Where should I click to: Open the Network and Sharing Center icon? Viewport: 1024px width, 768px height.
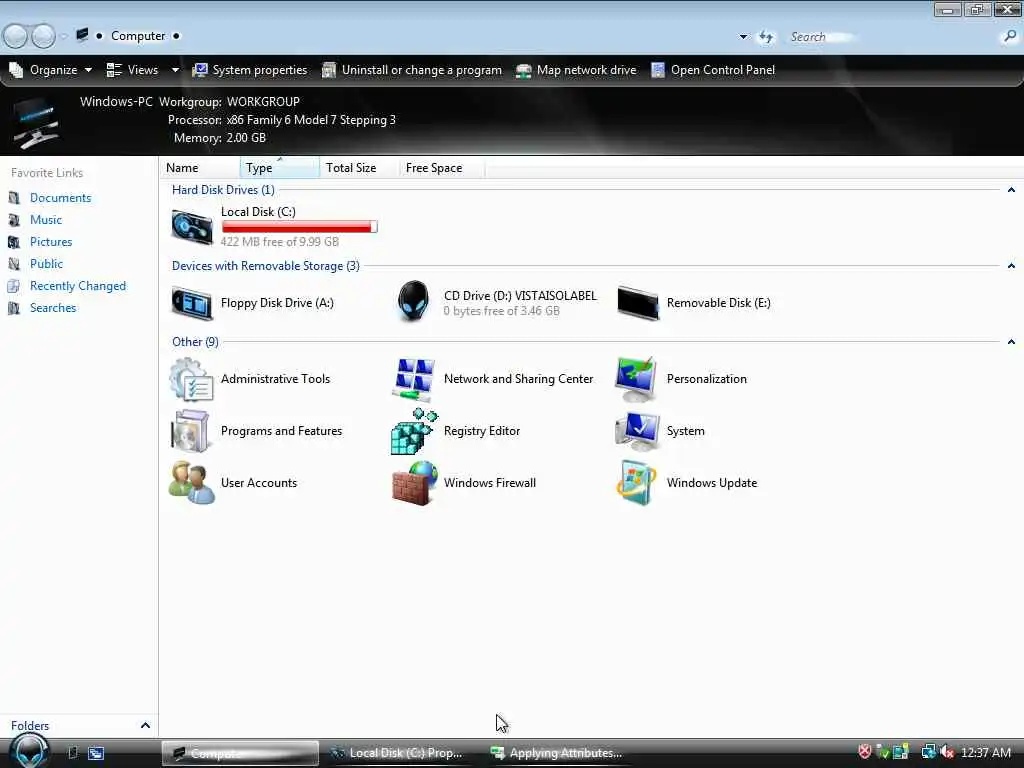(x=413, y=379)
